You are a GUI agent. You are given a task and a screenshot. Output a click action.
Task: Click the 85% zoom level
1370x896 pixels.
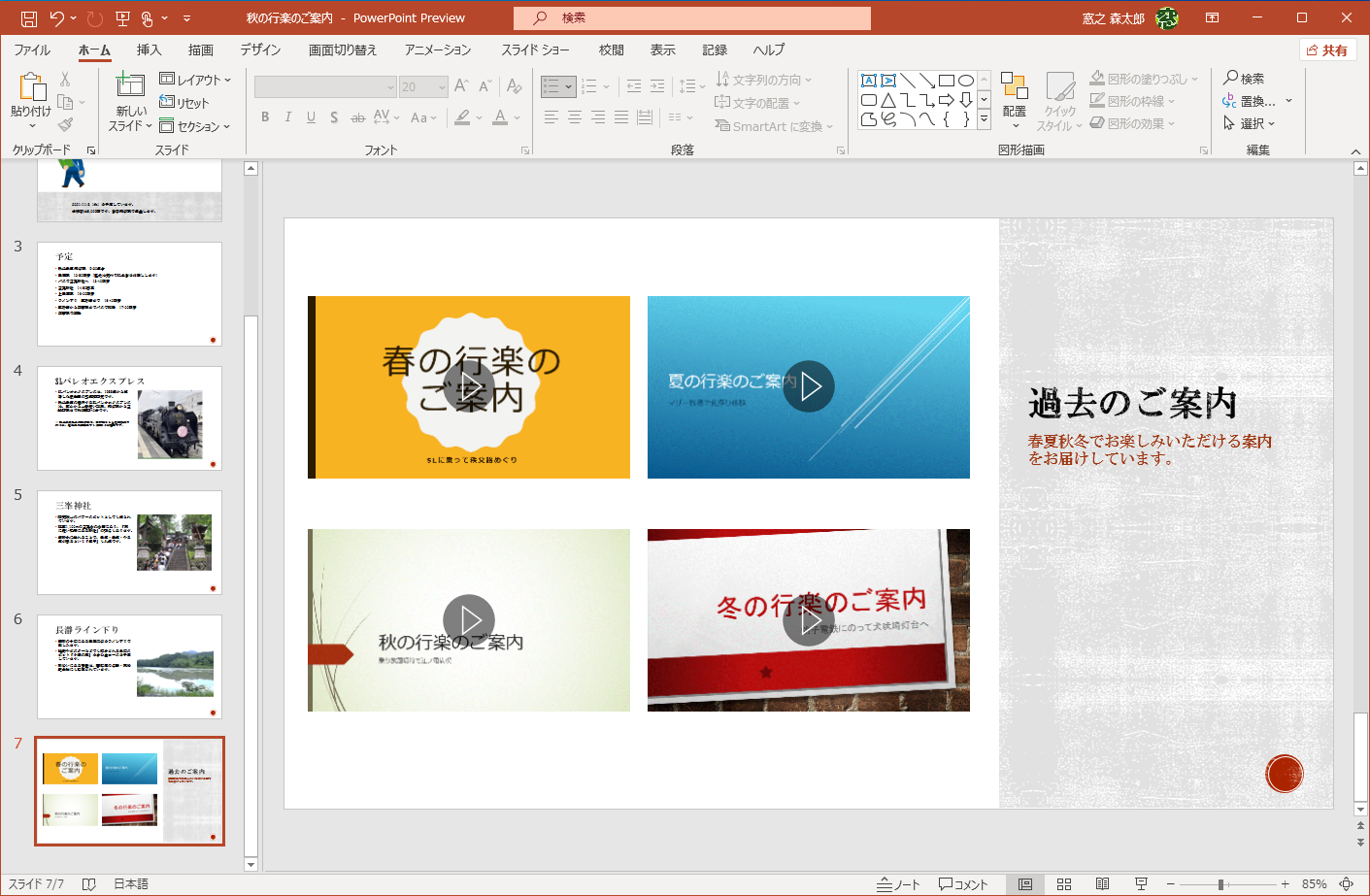point(1315,884)
